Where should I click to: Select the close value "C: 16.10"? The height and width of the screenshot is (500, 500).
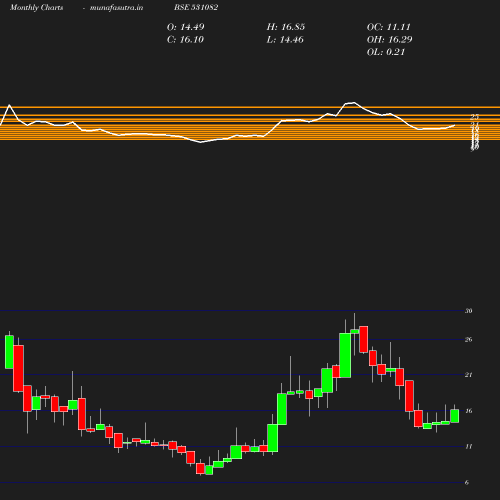click(x=185, y=40)
